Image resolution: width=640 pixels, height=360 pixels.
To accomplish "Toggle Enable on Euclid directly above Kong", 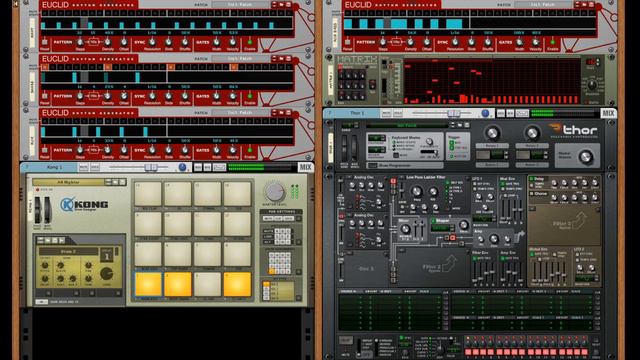I will pos(250,150).
